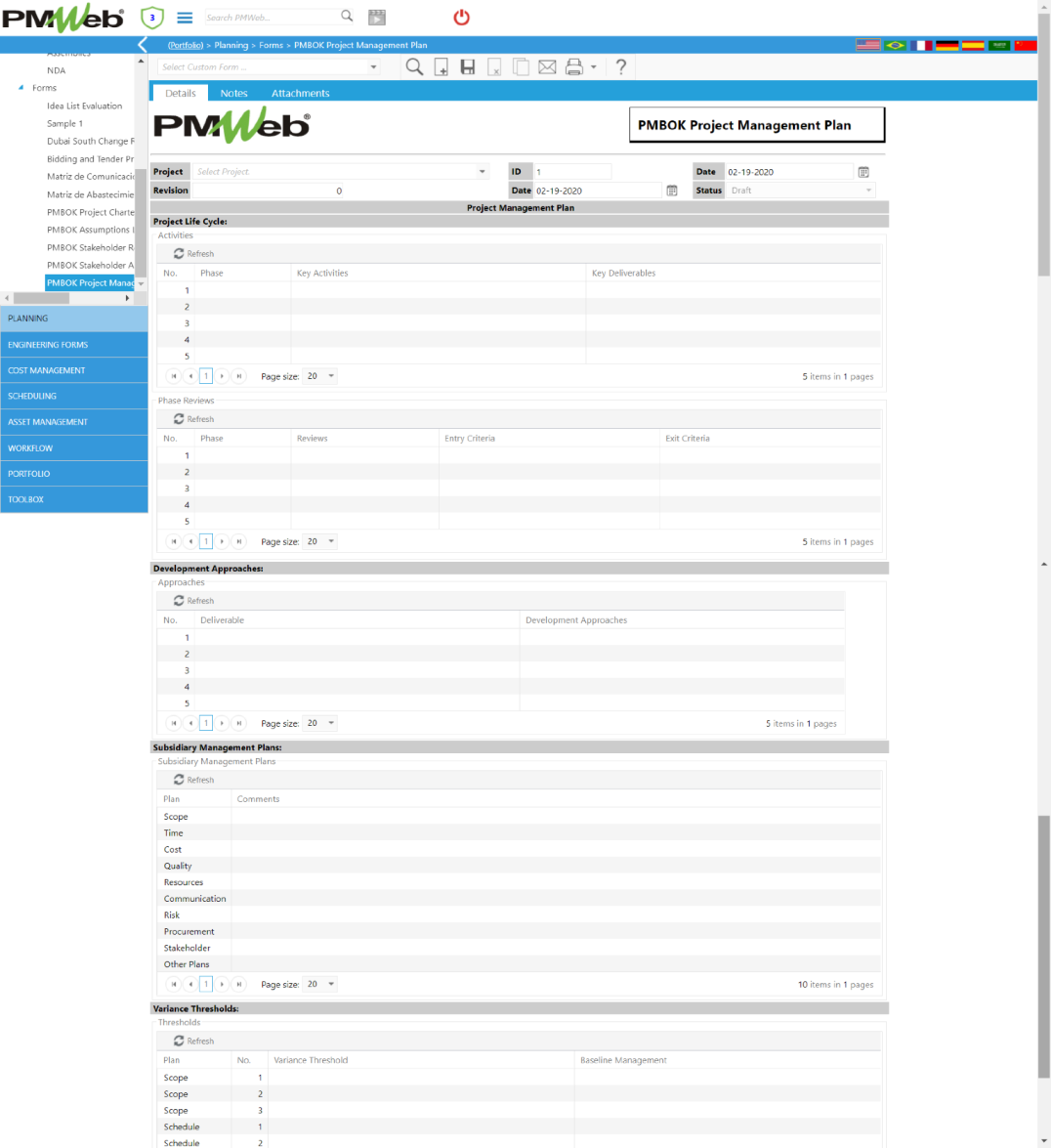Open the Cost Management module

pyautogui.click(x=74, y=370)
